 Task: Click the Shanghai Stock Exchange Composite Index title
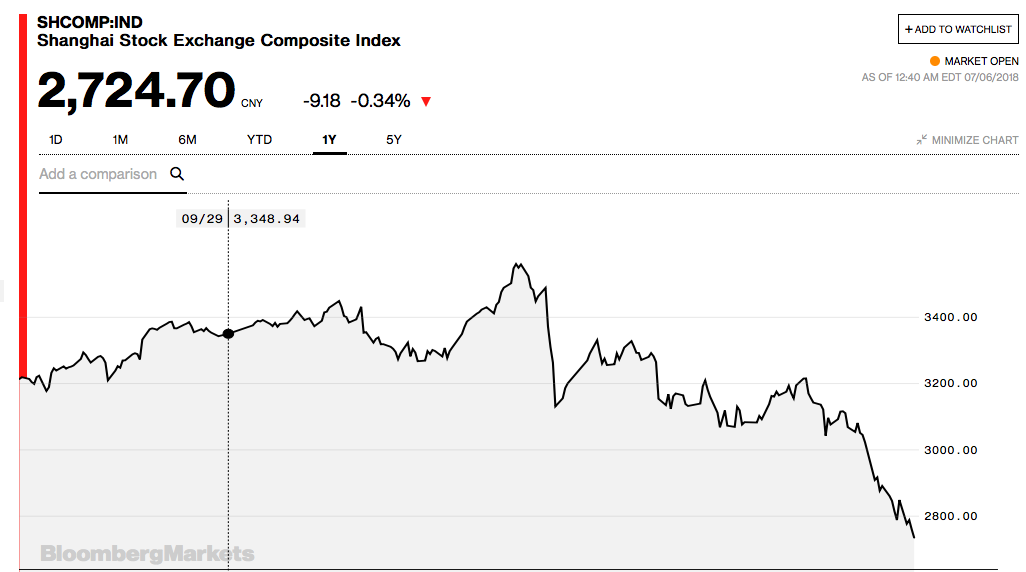click(x=219, y=41)
